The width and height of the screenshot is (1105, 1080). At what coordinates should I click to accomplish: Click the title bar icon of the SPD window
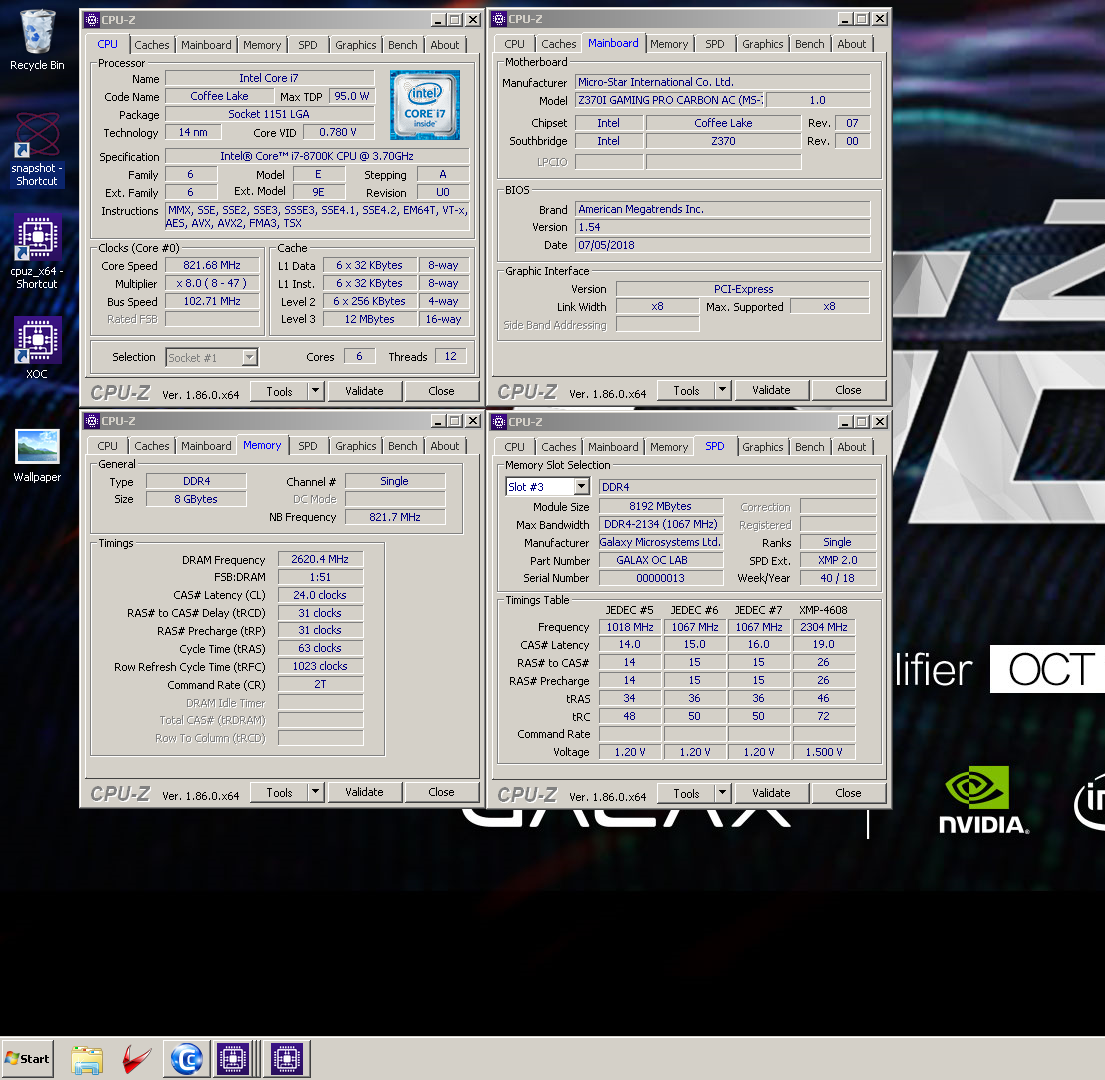coord(499,422)
